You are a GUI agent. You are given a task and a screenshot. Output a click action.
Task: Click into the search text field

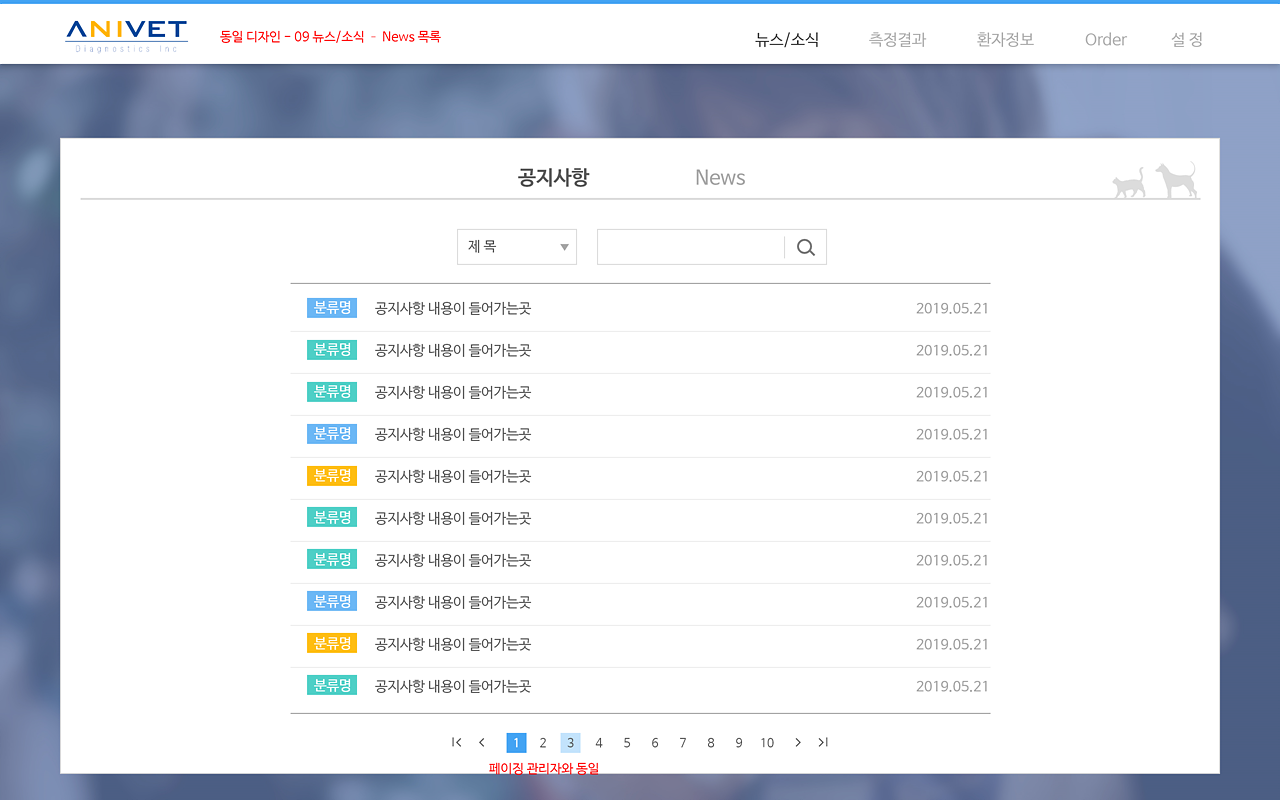[690, 248]
